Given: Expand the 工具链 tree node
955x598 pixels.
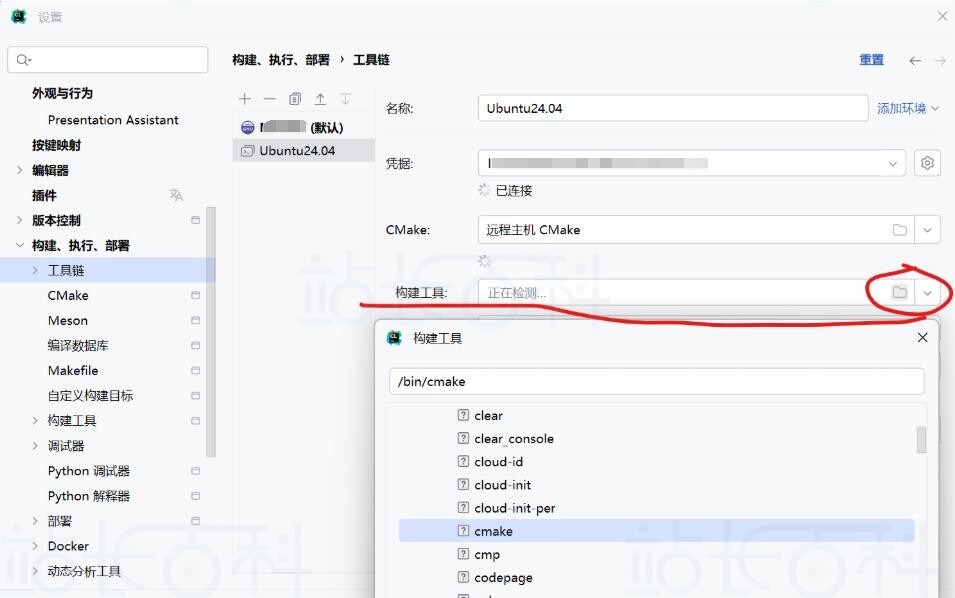Looking at the screenshot, I should (x=35, y=270).
